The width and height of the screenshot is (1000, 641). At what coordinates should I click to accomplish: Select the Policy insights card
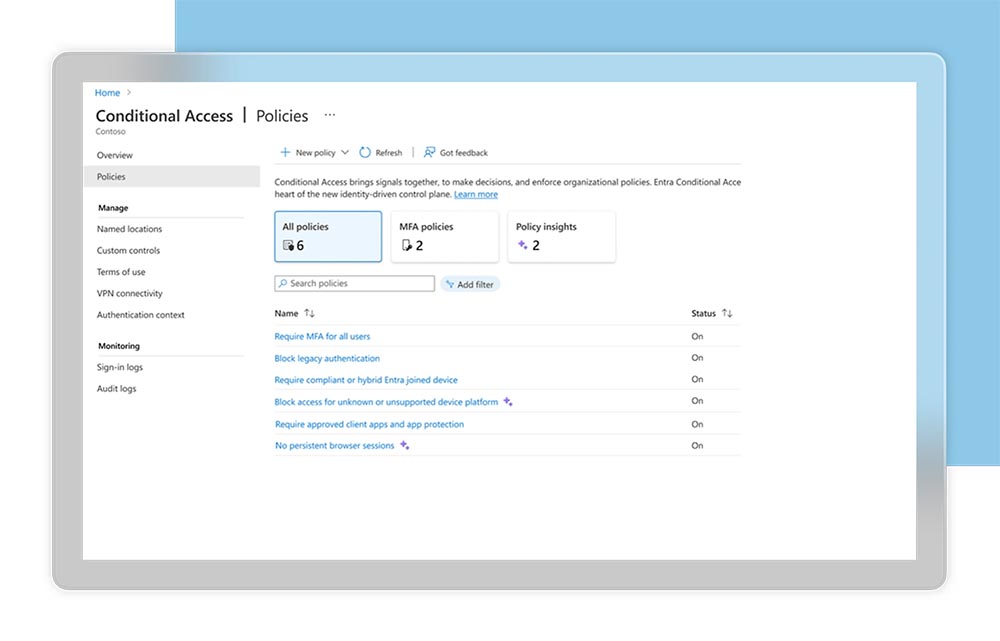[x=561, y=237]
